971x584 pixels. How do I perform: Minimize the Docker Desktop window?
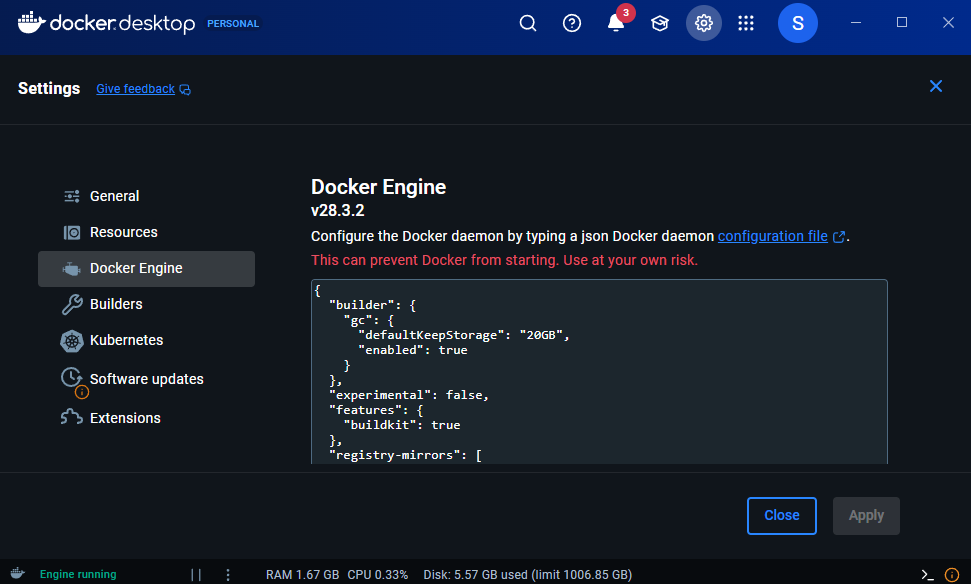[856, 23]
